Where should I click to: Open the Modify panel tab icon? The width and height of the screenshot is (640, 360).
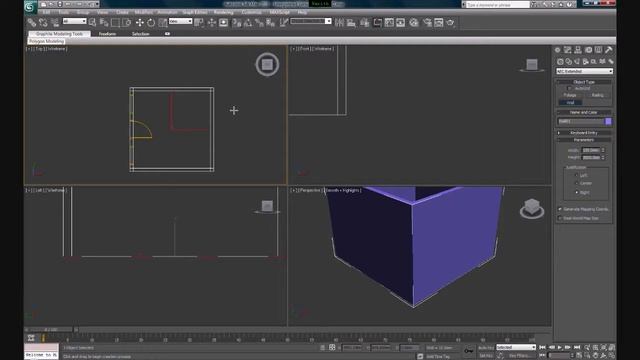(568, 50)
